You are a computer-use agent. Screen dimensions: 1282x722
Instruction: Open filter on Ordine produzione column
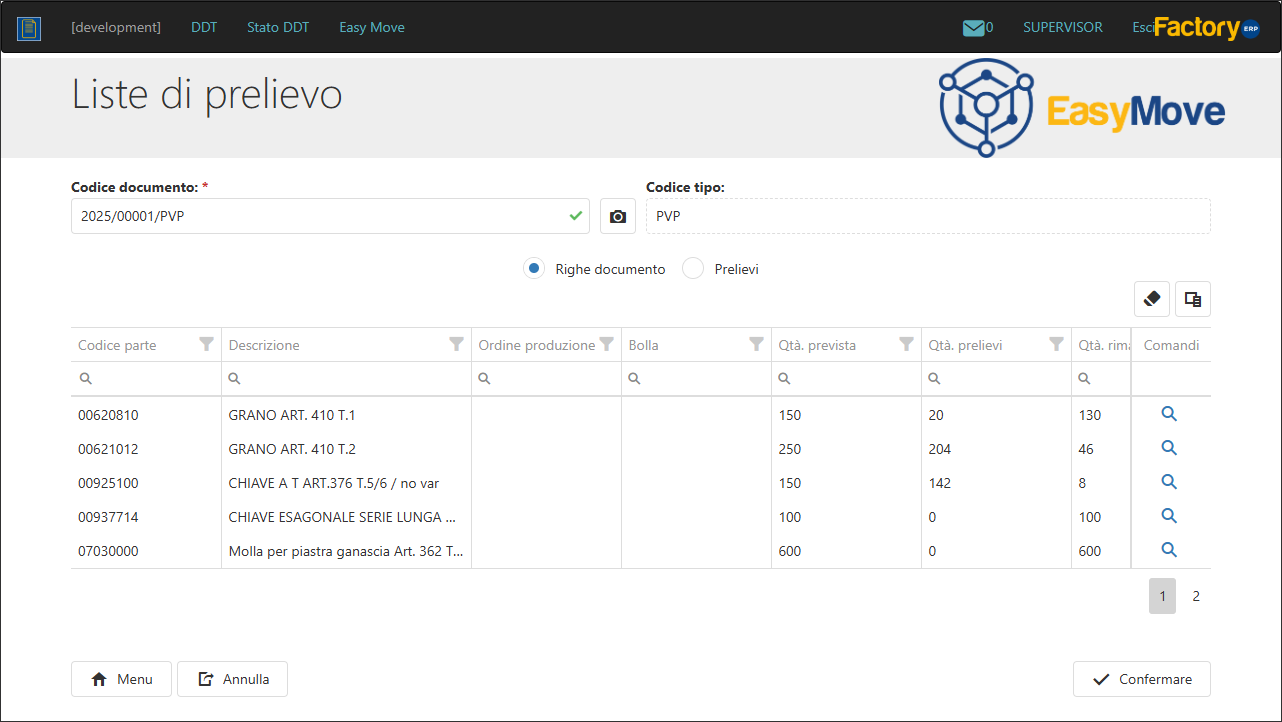click(x=606, y=344)
